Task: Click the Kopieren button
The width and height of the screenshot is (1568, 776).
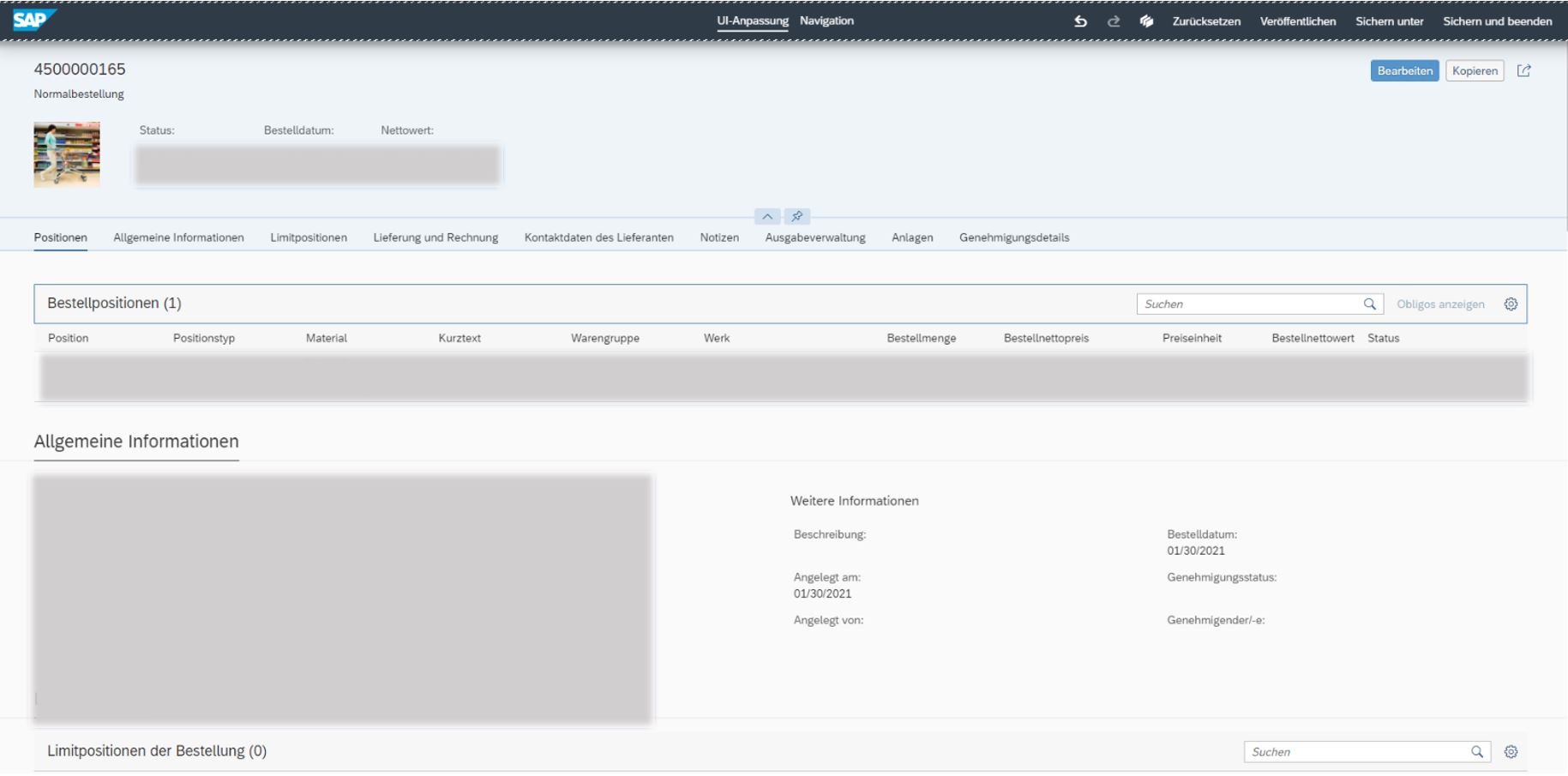Action: 1475,71
